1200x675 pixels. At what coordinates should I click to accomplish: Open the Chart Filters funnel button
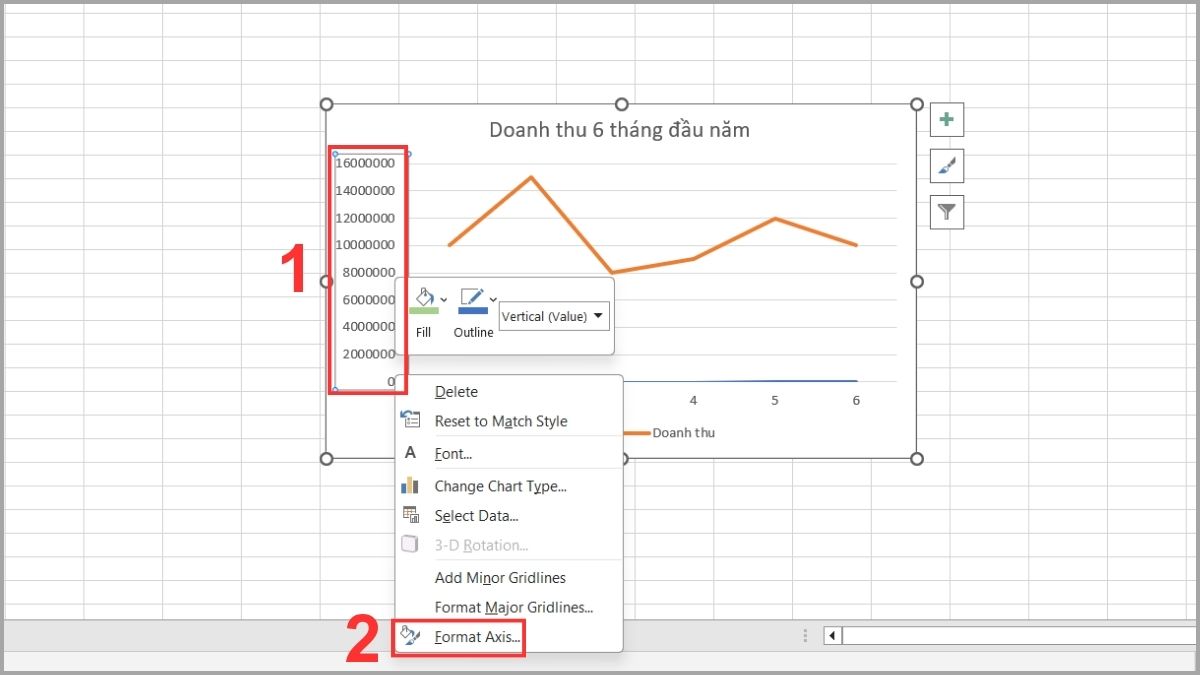[x=947, y=212]
